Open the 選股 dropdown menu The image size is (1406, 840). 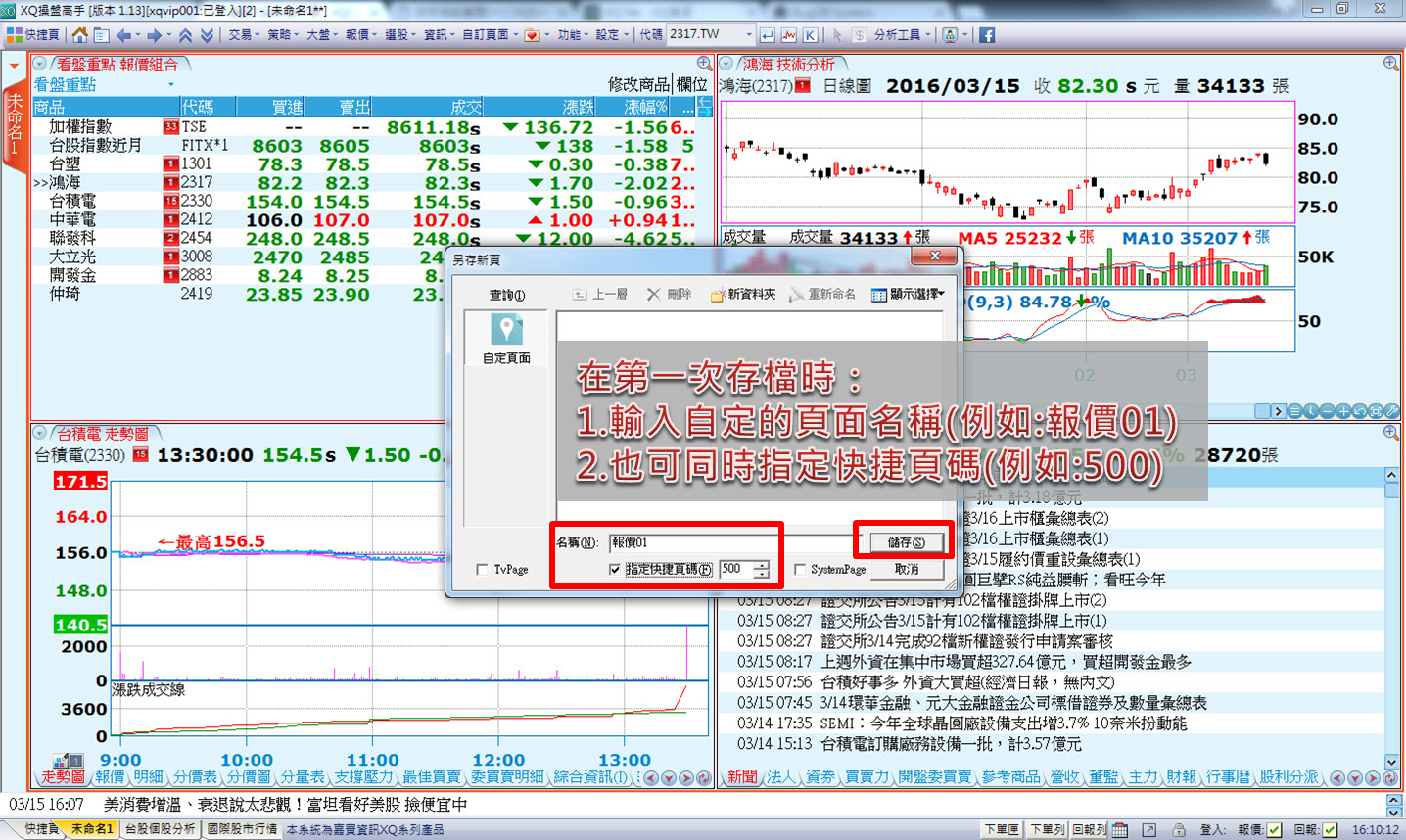(400, 35)
